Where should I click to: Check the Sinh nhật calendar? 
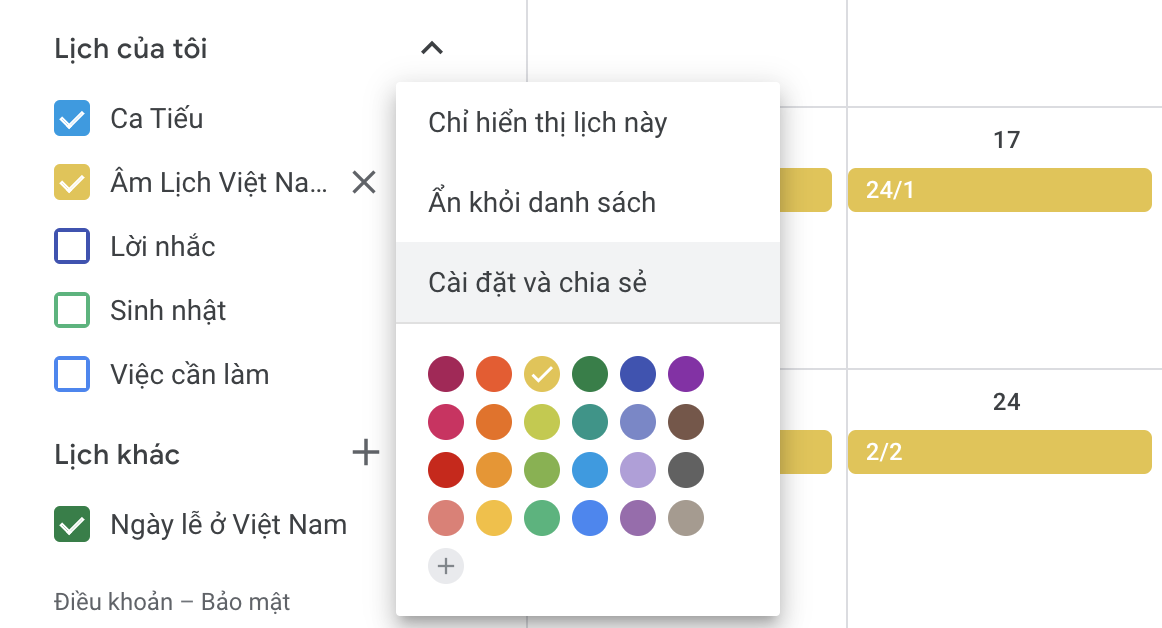72,311
